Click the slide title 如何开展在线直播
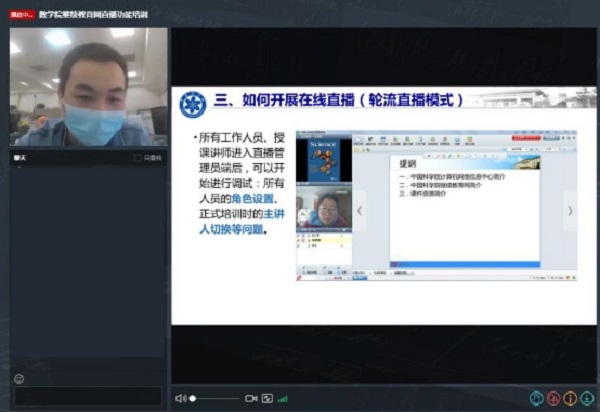 point(338,101)
